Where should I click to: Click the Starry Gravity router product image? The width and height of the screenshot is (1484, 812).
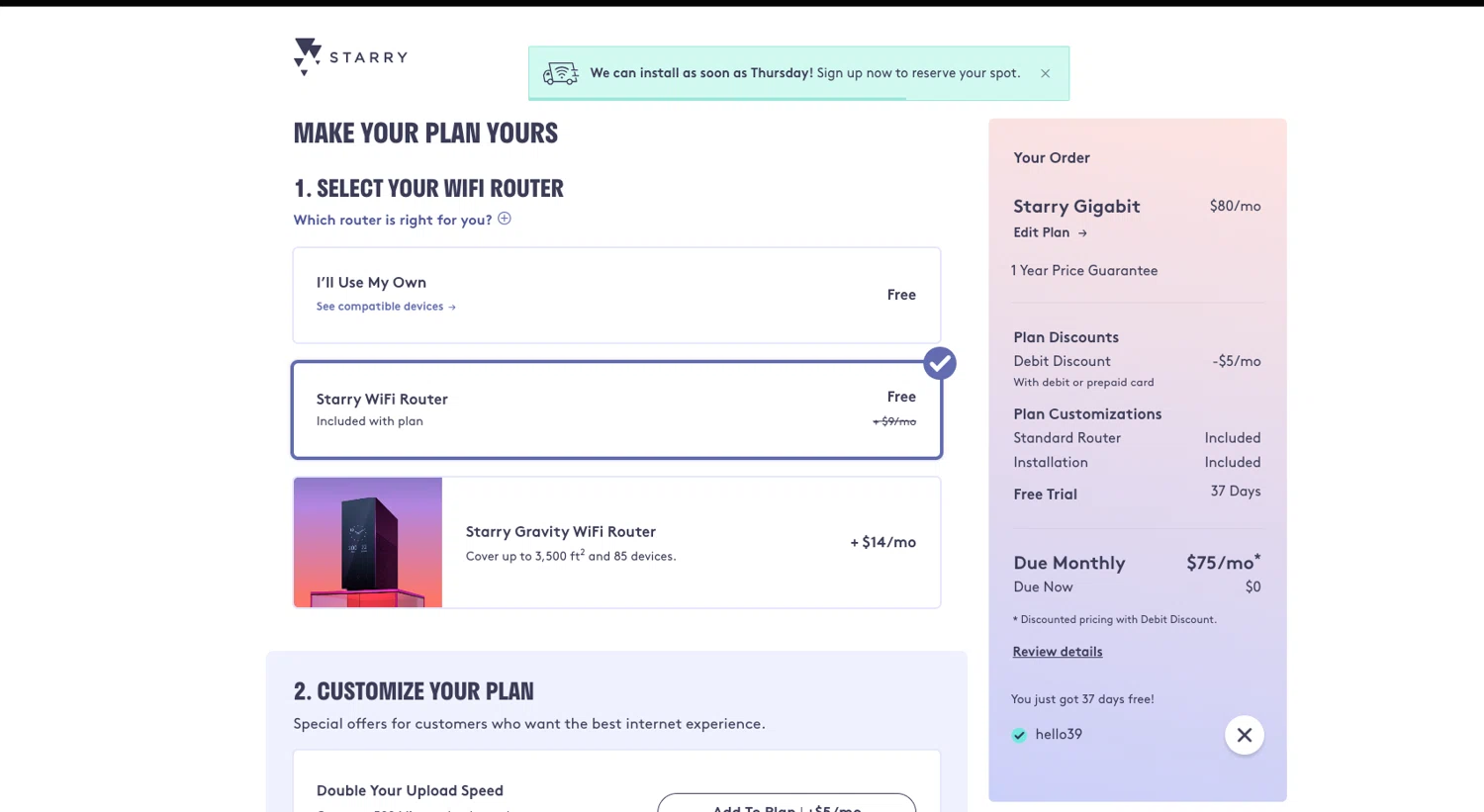tap(368, 542)
